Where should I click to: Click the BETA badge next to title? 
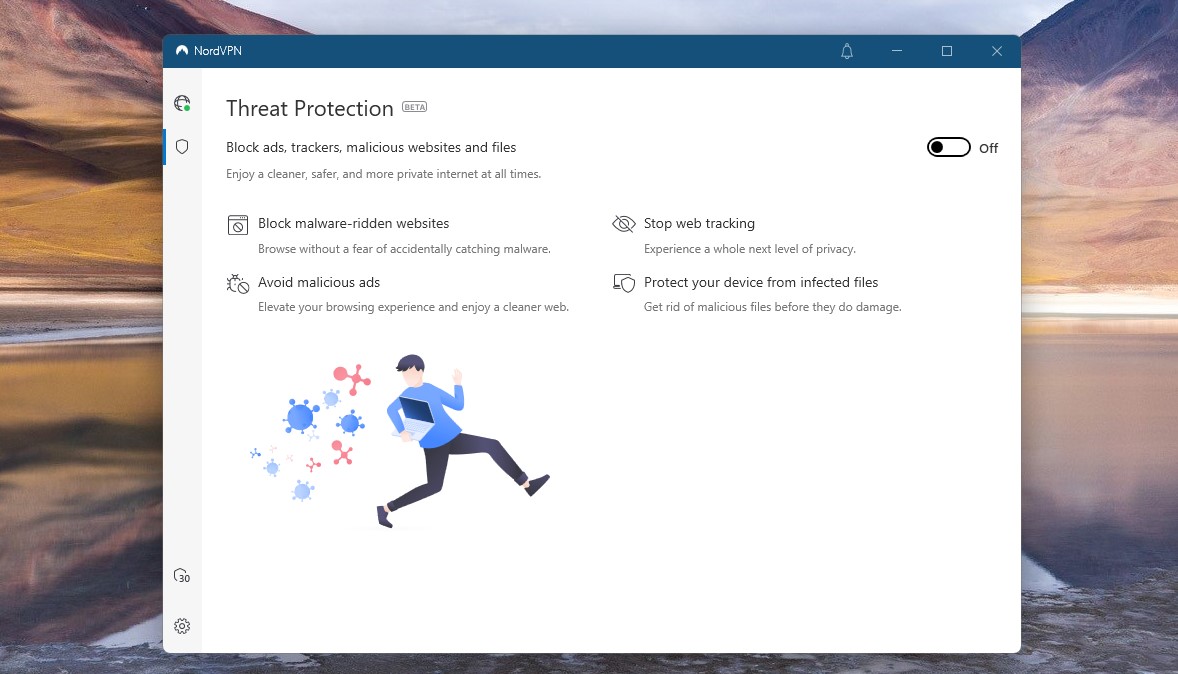415,107
